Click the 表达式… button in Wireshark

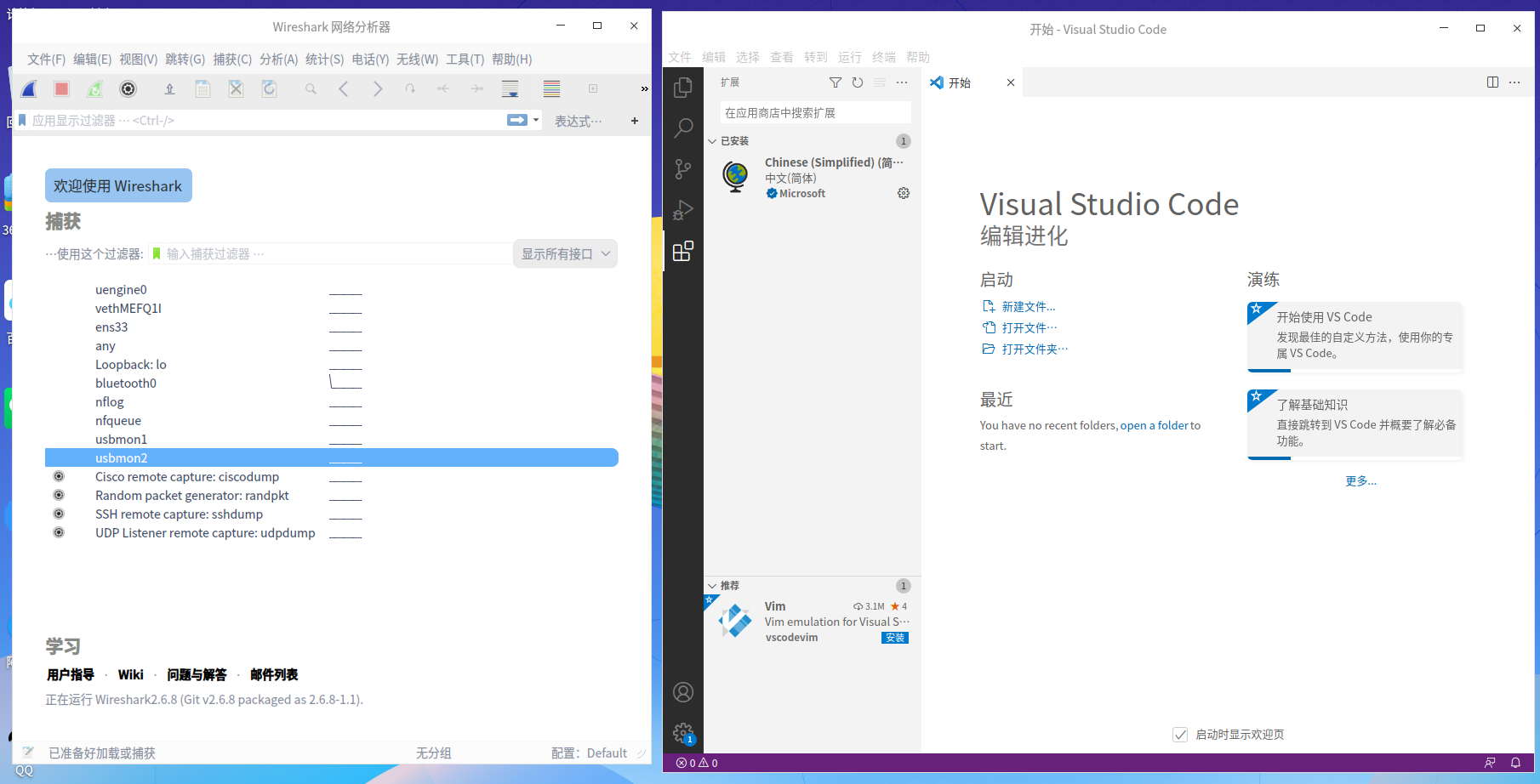[578, 121]
